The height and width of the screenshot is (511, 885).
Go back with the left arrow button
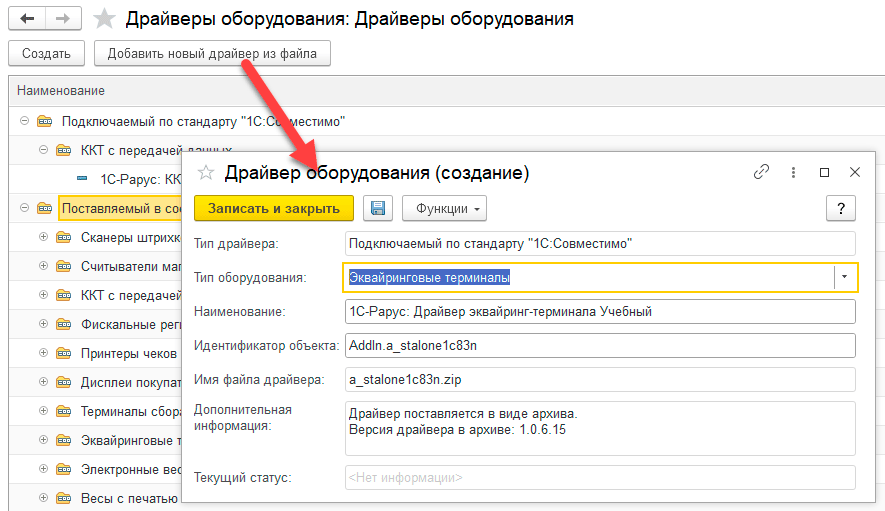(27, 19)
